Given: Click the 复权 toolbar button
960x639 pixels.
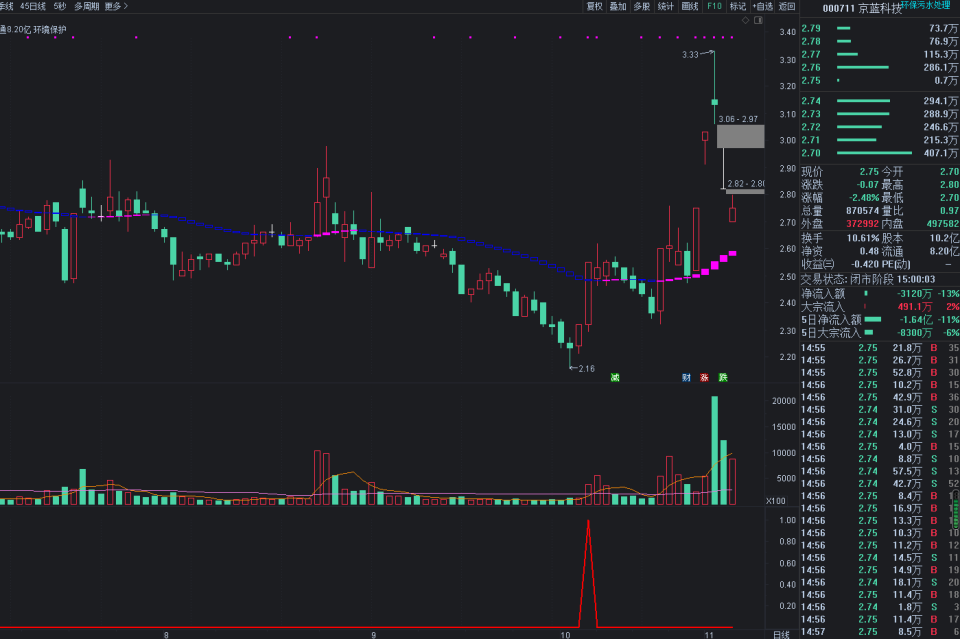Looking at the screenshot, I should 594,6.
